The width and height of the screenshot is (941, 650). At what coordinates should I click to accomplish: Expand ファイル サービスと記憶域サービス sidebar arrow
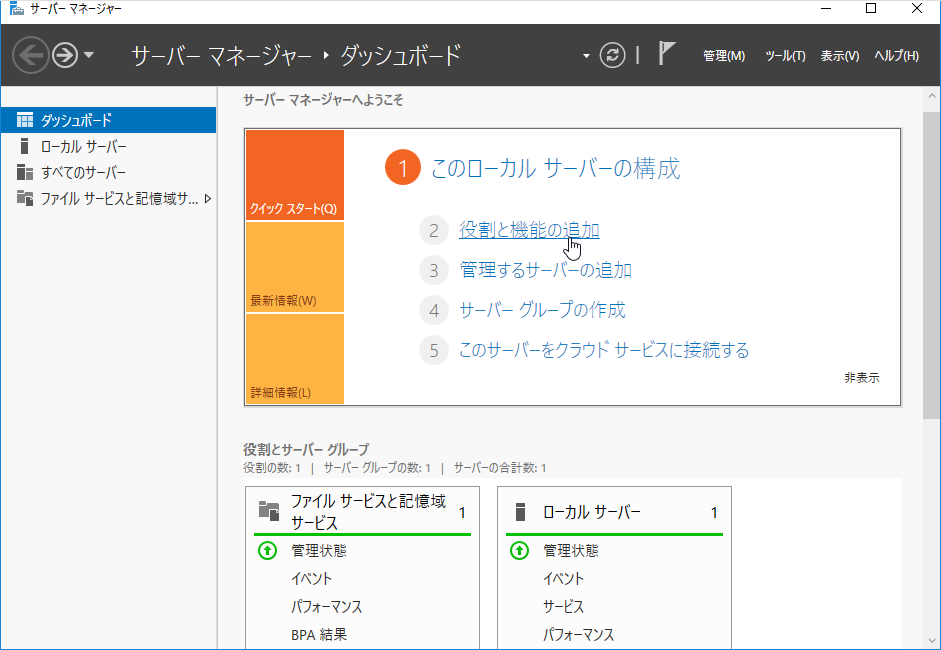(207, 198)
